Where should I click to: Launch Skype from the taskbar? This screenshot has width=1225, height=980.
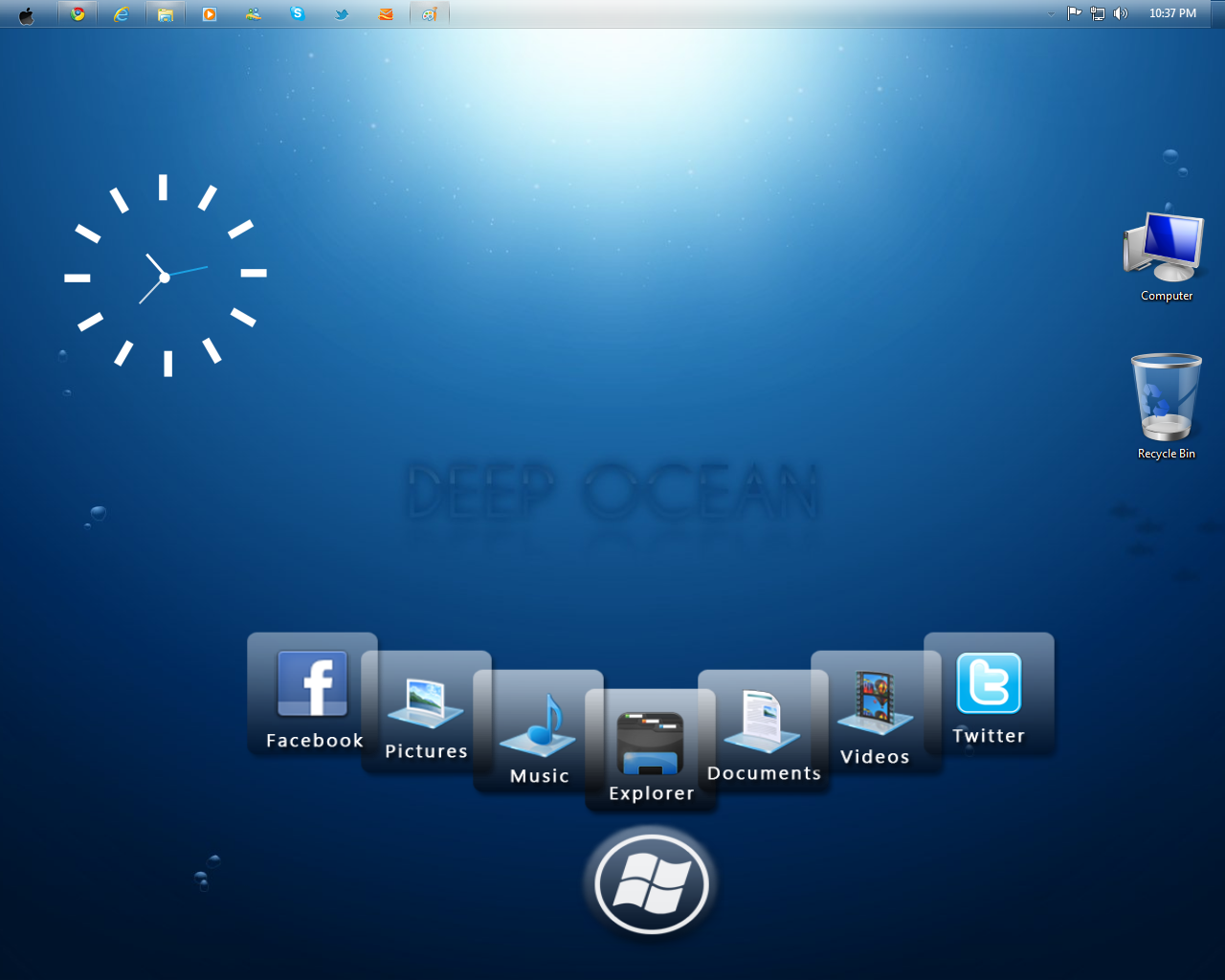pyautogui.click(x=298, y=12)
